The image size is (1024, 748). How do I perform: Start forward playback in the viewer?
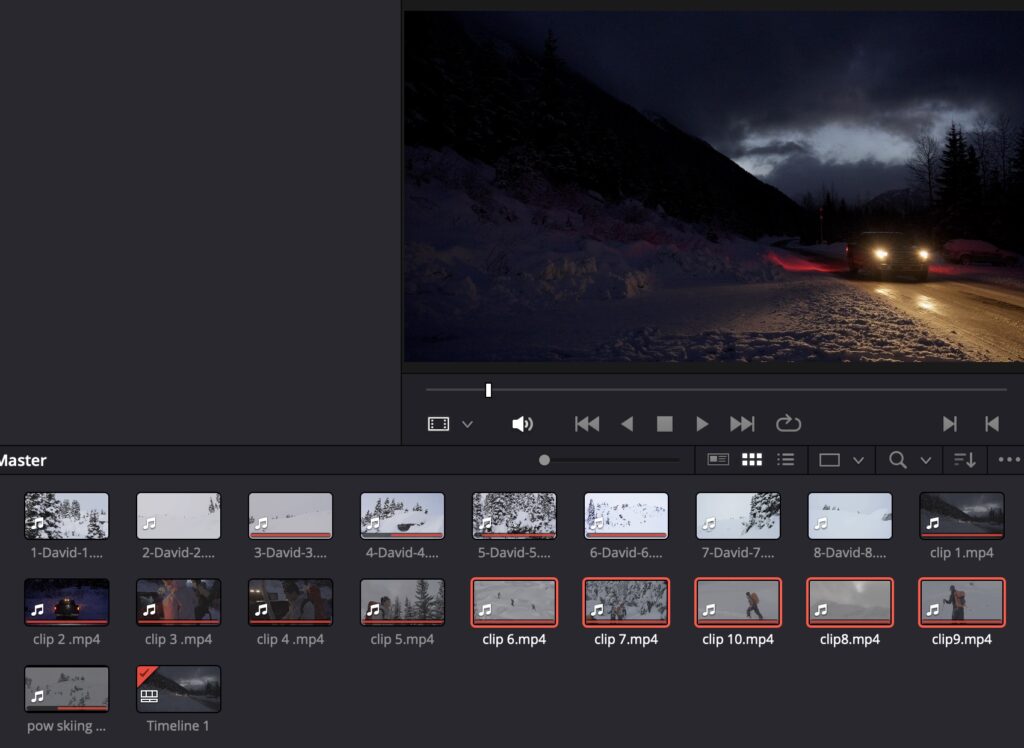[702, 424]
